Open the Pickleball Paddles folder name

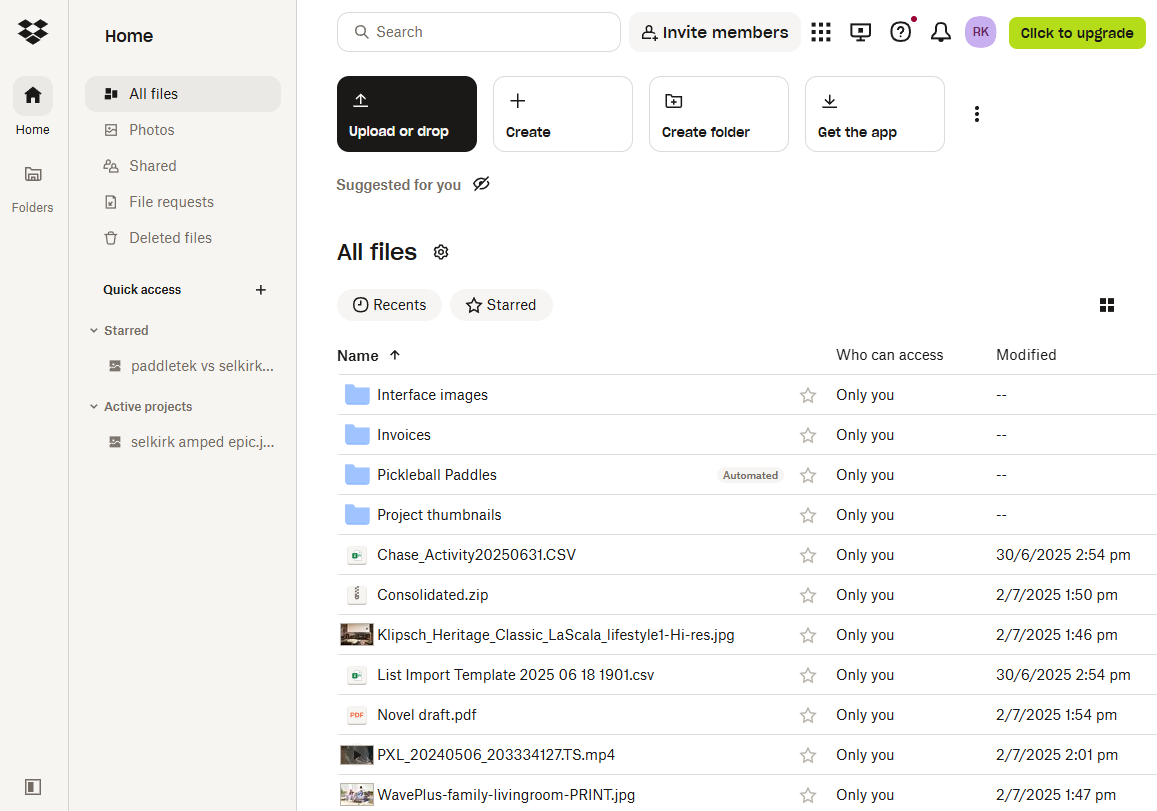click(x=437, y=475)
